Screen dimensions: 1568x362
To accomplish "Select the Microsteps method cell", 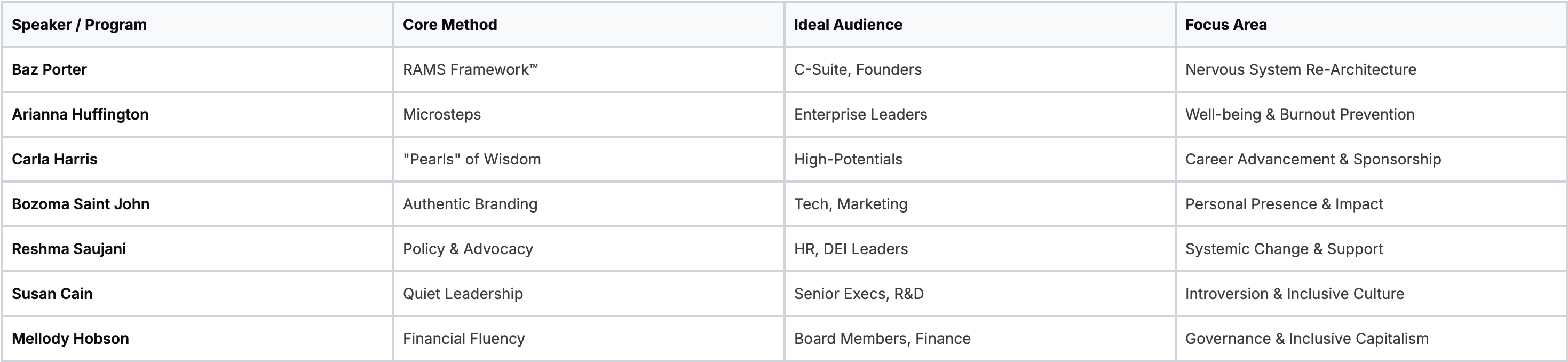I will point(442,115).
